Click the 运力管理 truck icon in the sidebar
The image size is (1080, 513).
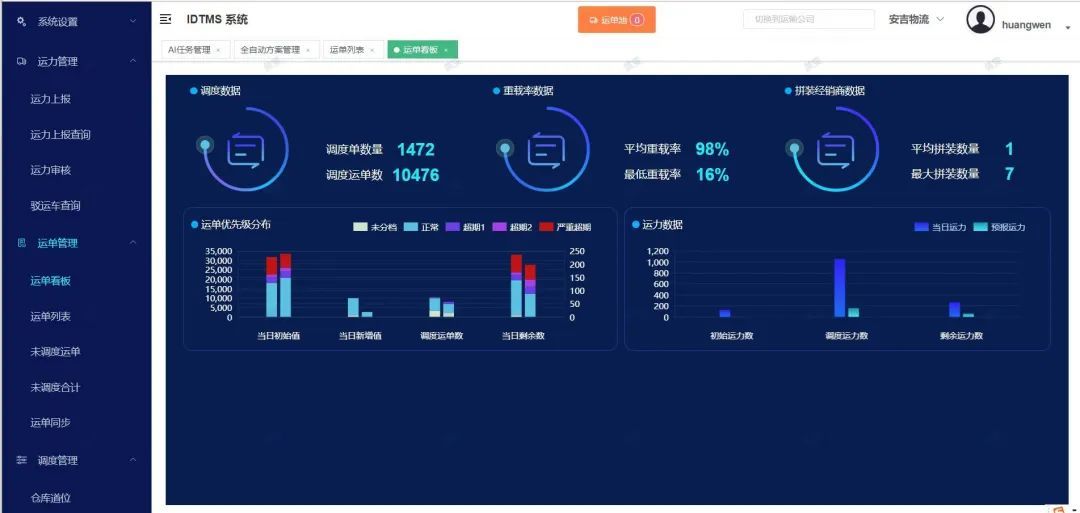[21, 61]
